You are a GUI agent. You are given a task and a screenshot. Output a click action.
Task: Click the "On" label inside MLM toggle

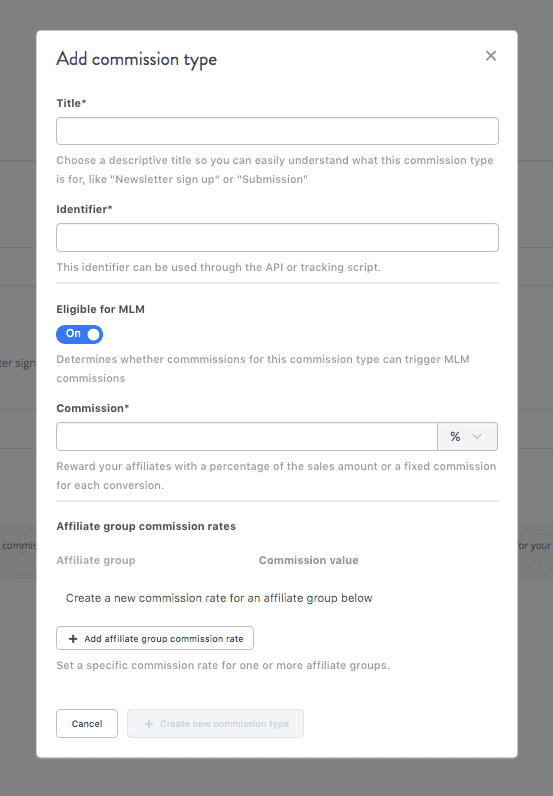pyautogui.click(x=73, y=334)
